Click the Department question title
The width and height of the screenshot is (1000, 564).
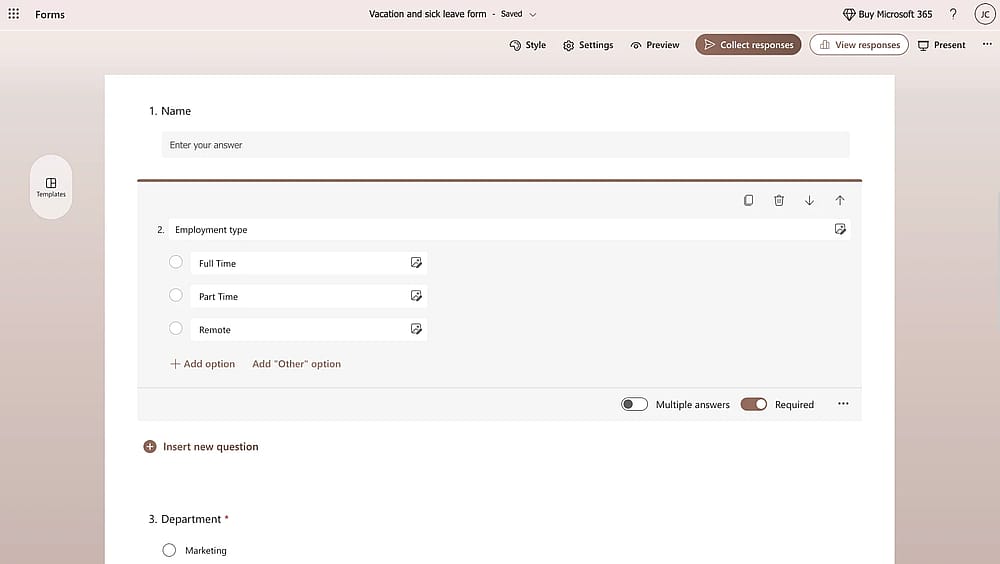[x=191, y=519]
